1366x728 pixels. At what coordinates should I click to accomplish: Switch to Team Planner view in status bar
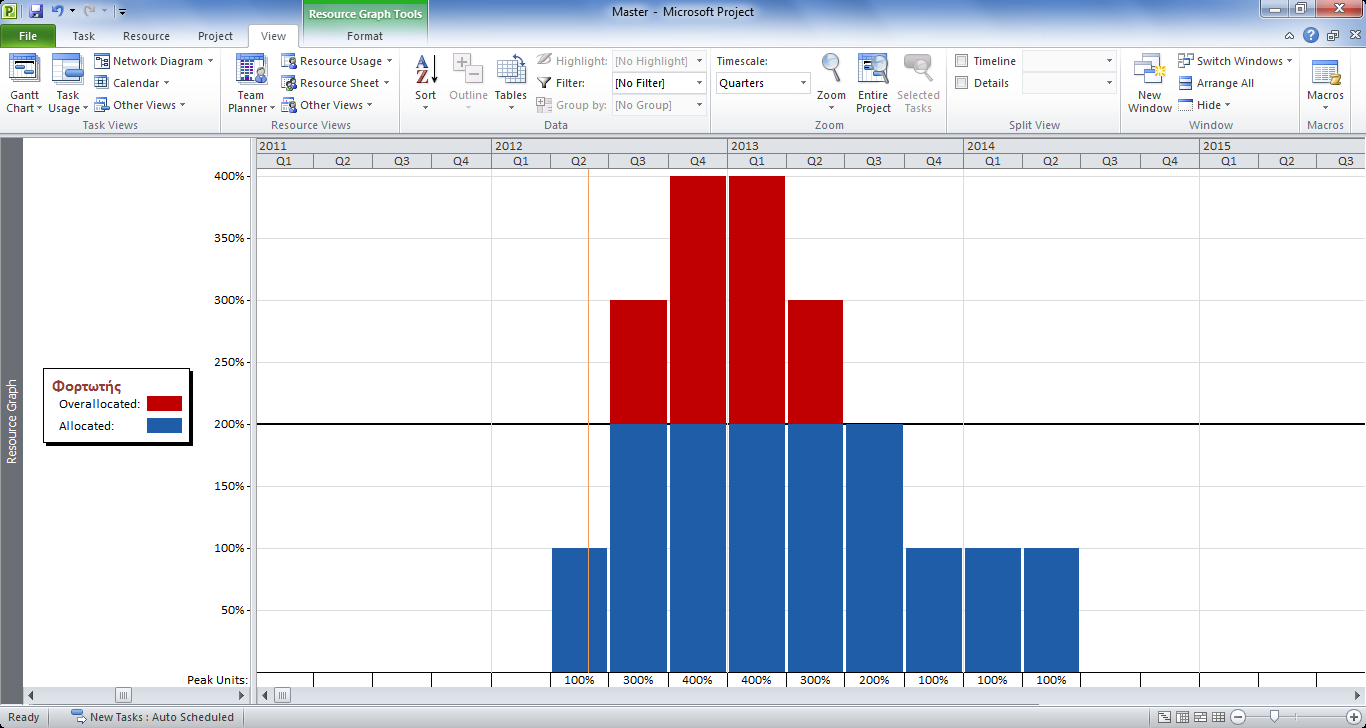[1201, 717]
